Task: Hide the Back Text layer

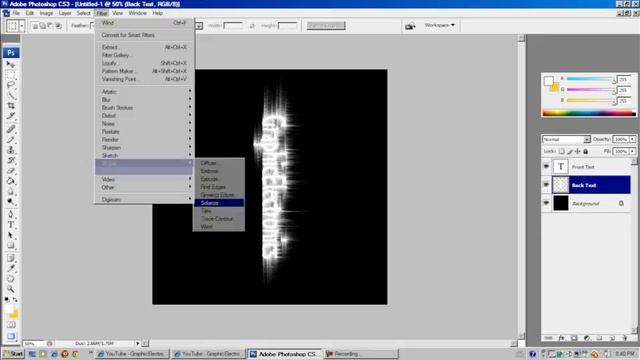Action: 546,185
